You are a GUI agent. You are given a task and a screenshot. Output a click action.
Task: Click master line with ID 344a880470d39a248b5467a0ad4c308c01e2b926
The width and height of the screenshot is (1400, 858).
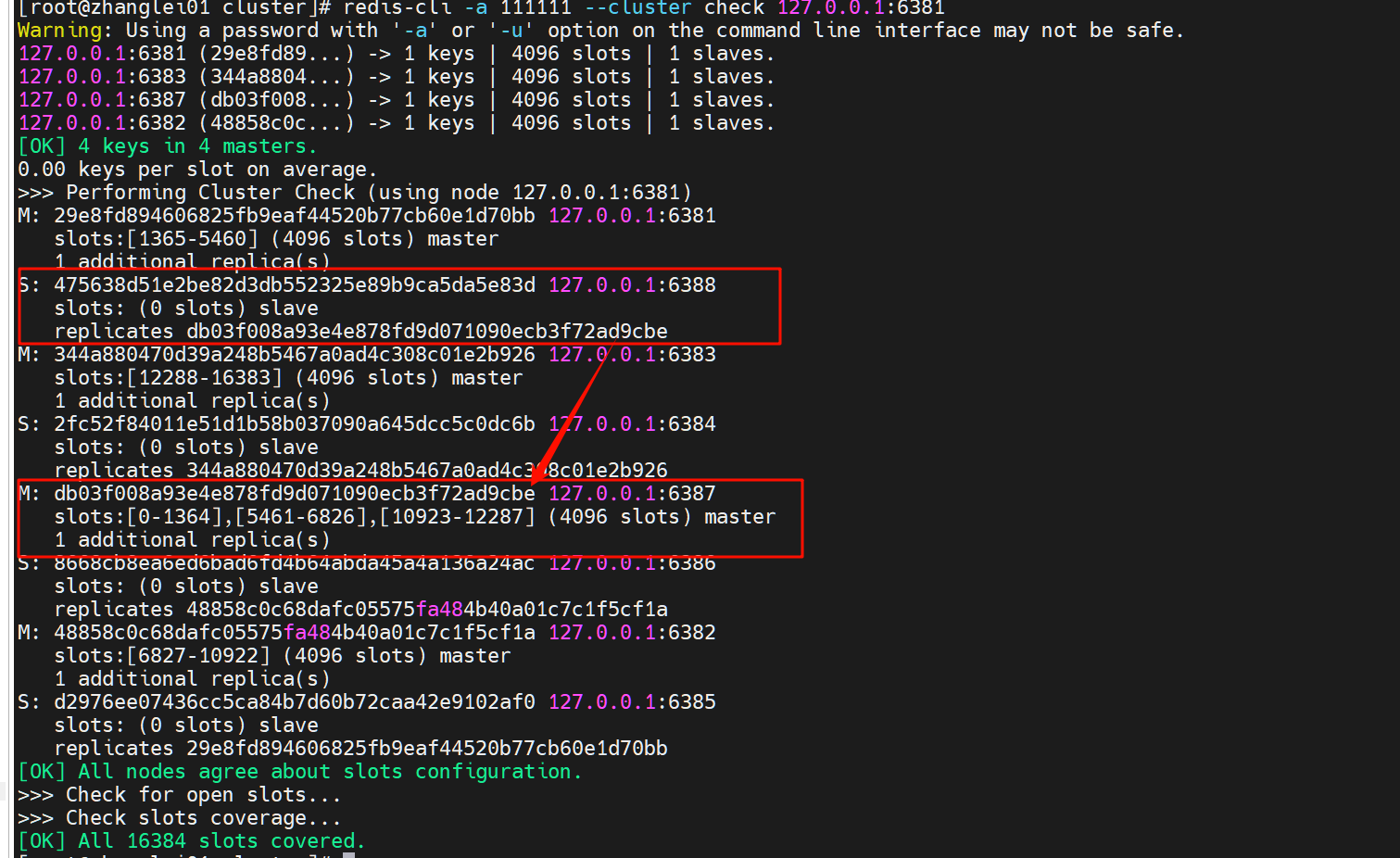pyautogui.click(x=367, y=355)
